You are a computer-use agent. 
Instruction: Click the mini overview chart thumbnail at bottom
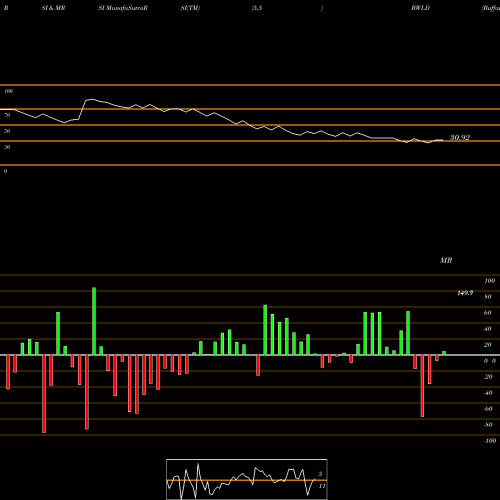[247, 479]
